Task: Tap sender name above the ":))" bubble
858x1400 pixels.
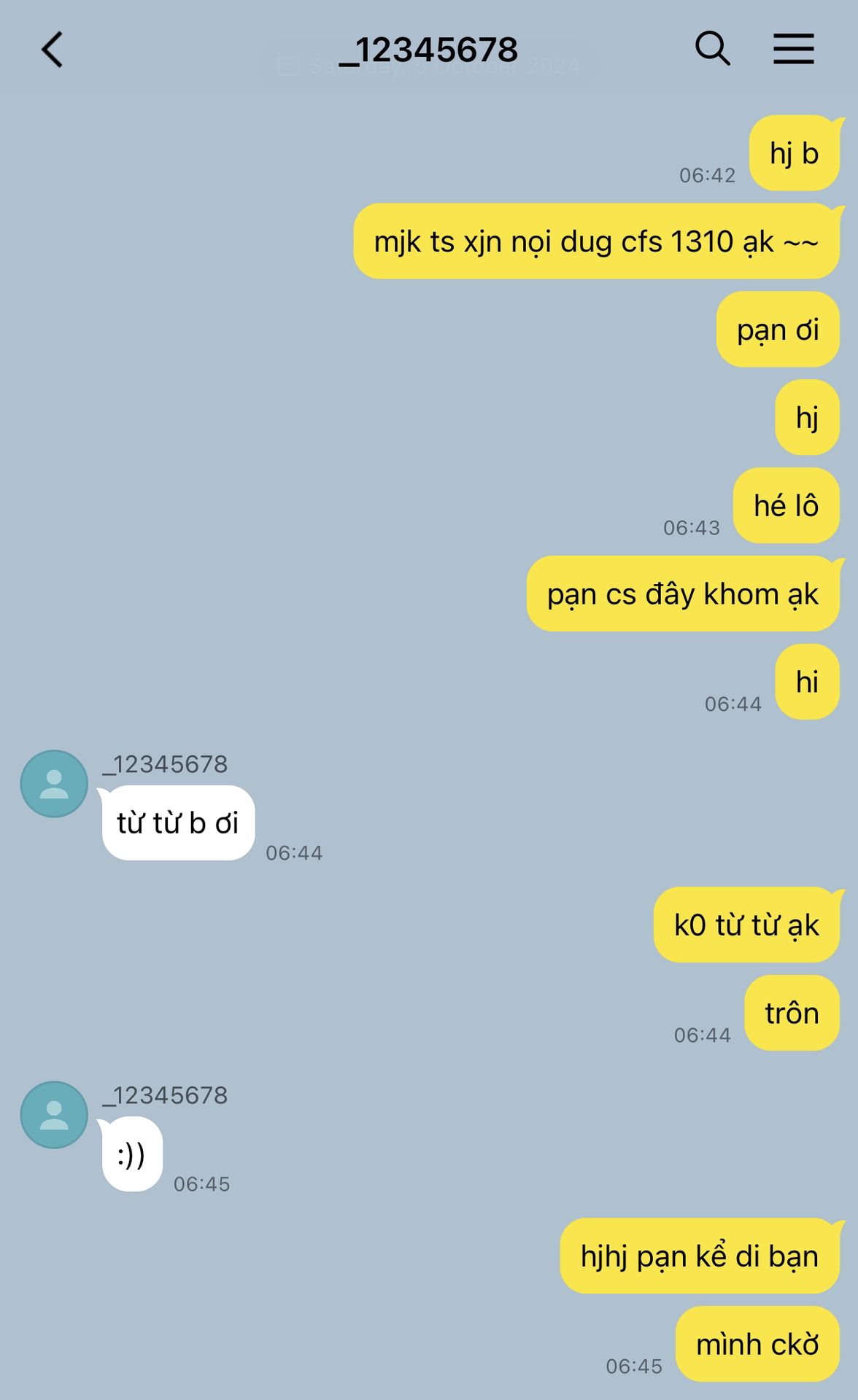Action: pyautogui.click(x=165, y=1095)
